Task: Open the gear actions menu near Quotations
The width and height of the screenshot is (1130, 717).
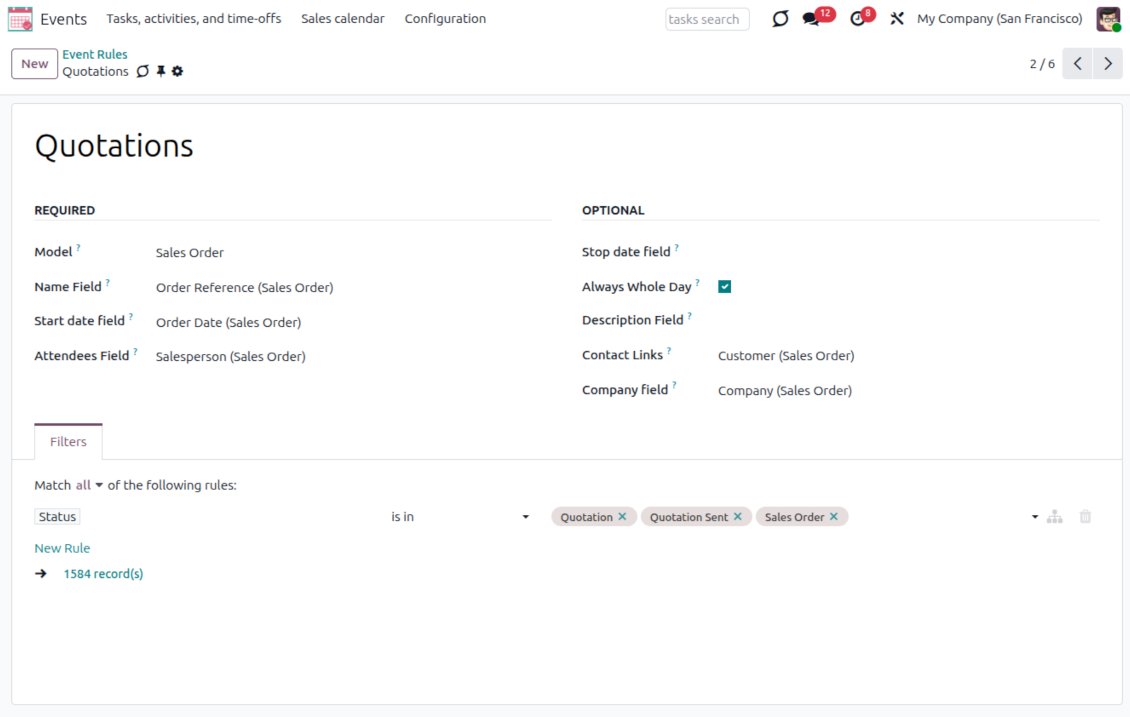Action: (178, 72)
